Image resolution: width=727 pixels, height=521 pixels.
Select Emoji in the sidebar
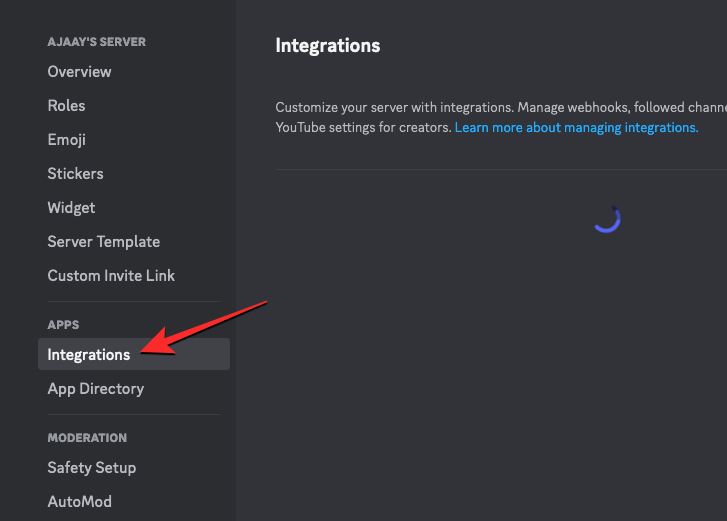(66, 140)
